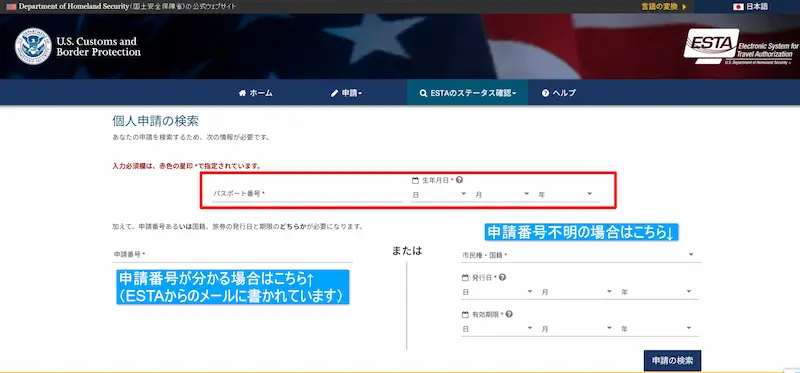Click the US flag icon in top bar
Viewport: 800px width, 373px height.
coord(11,7)
